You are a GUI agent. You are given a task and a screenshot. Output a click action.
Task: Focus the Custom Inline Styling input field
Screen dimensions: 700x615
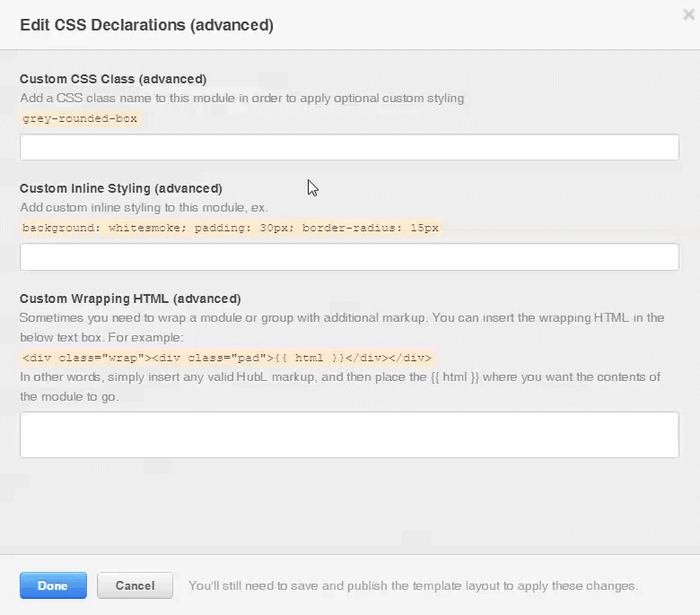point(349,257)
